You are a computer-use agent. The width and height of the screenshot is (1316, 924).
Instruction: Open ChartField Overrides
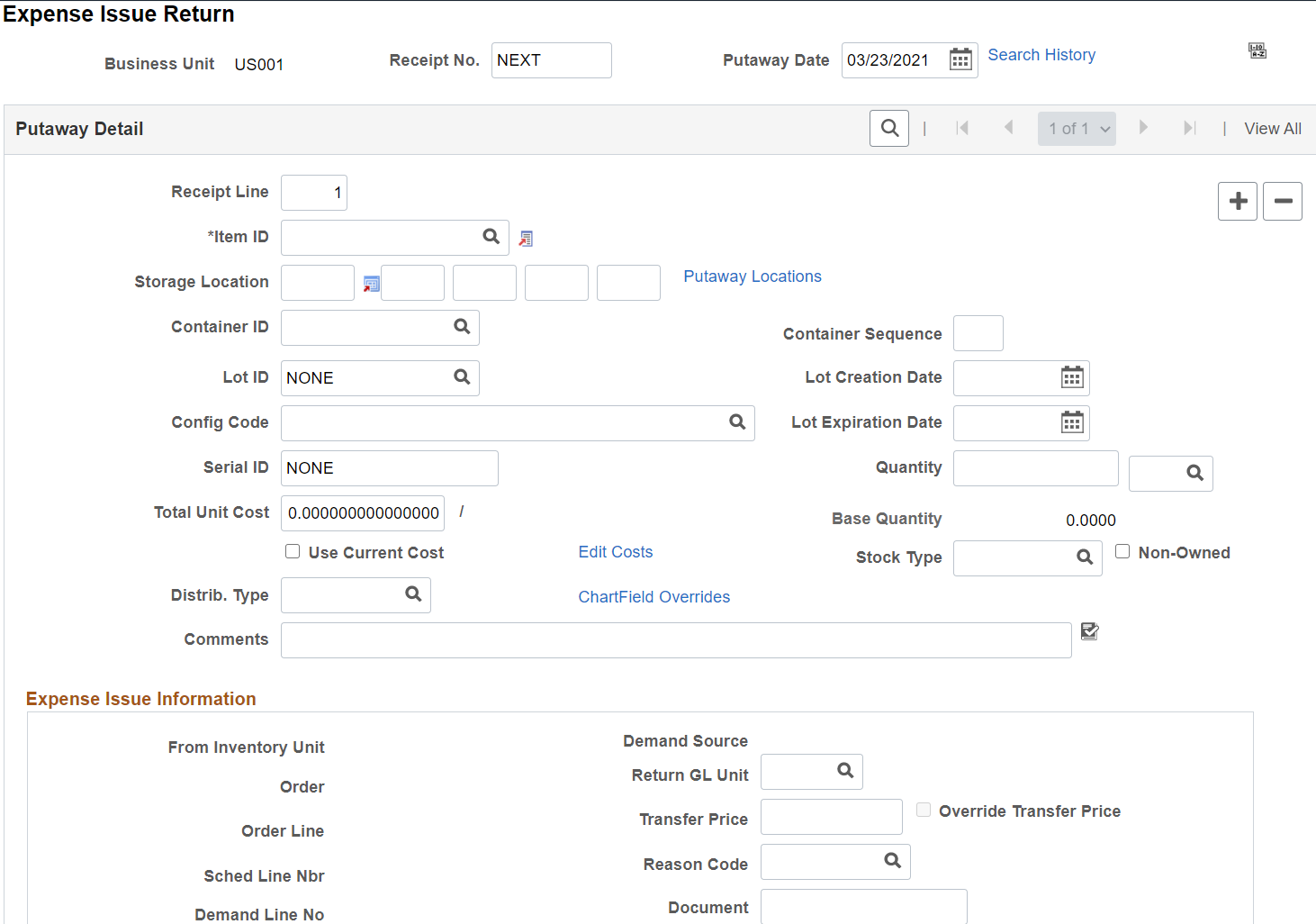coord(653,596)
